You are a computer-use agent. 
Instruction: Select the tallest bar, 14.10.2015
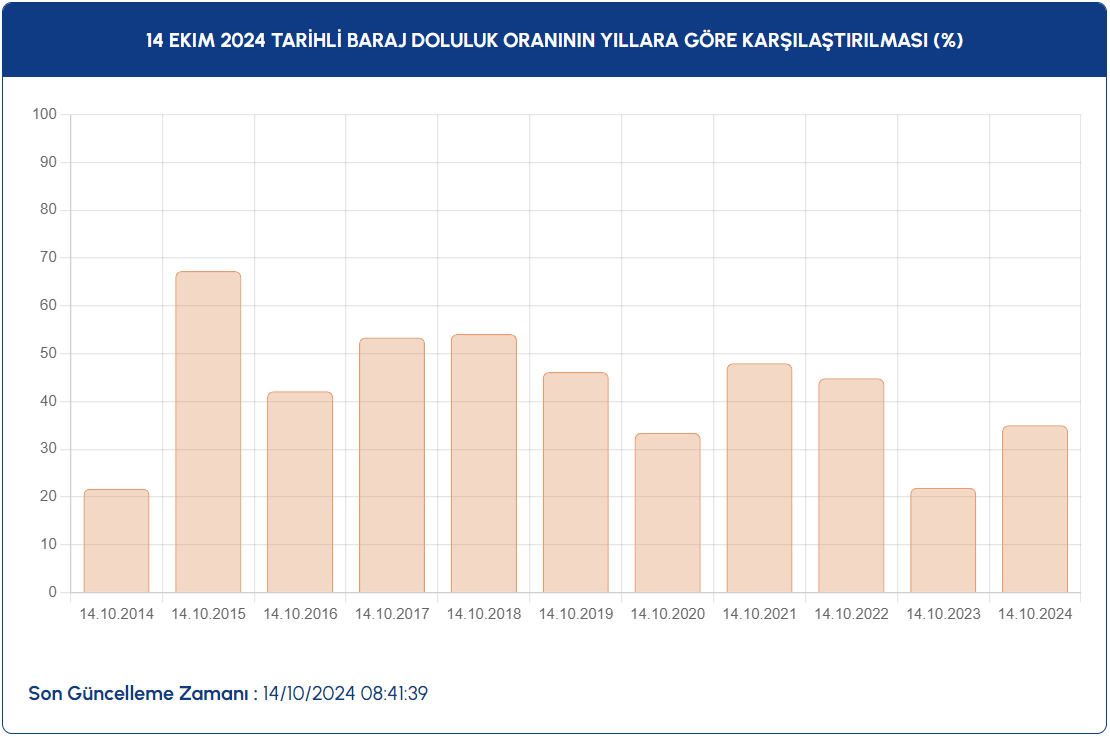tap(208, 432)
